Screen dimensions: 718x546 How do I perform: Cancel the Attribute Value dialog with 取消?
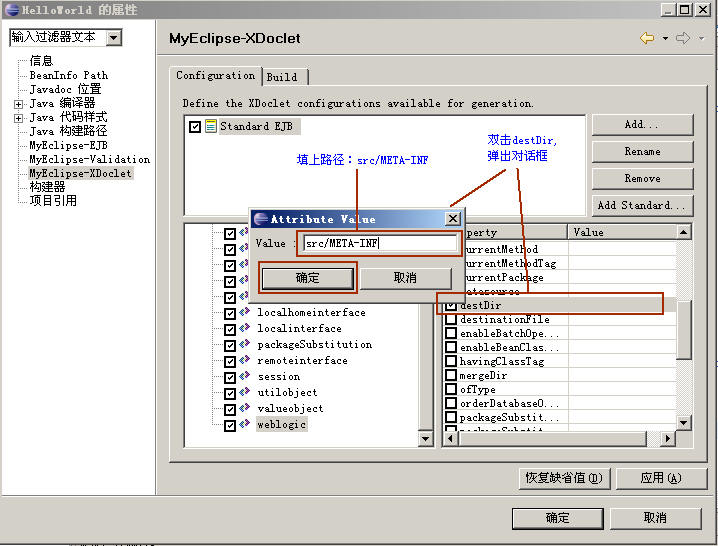(405, 278)
